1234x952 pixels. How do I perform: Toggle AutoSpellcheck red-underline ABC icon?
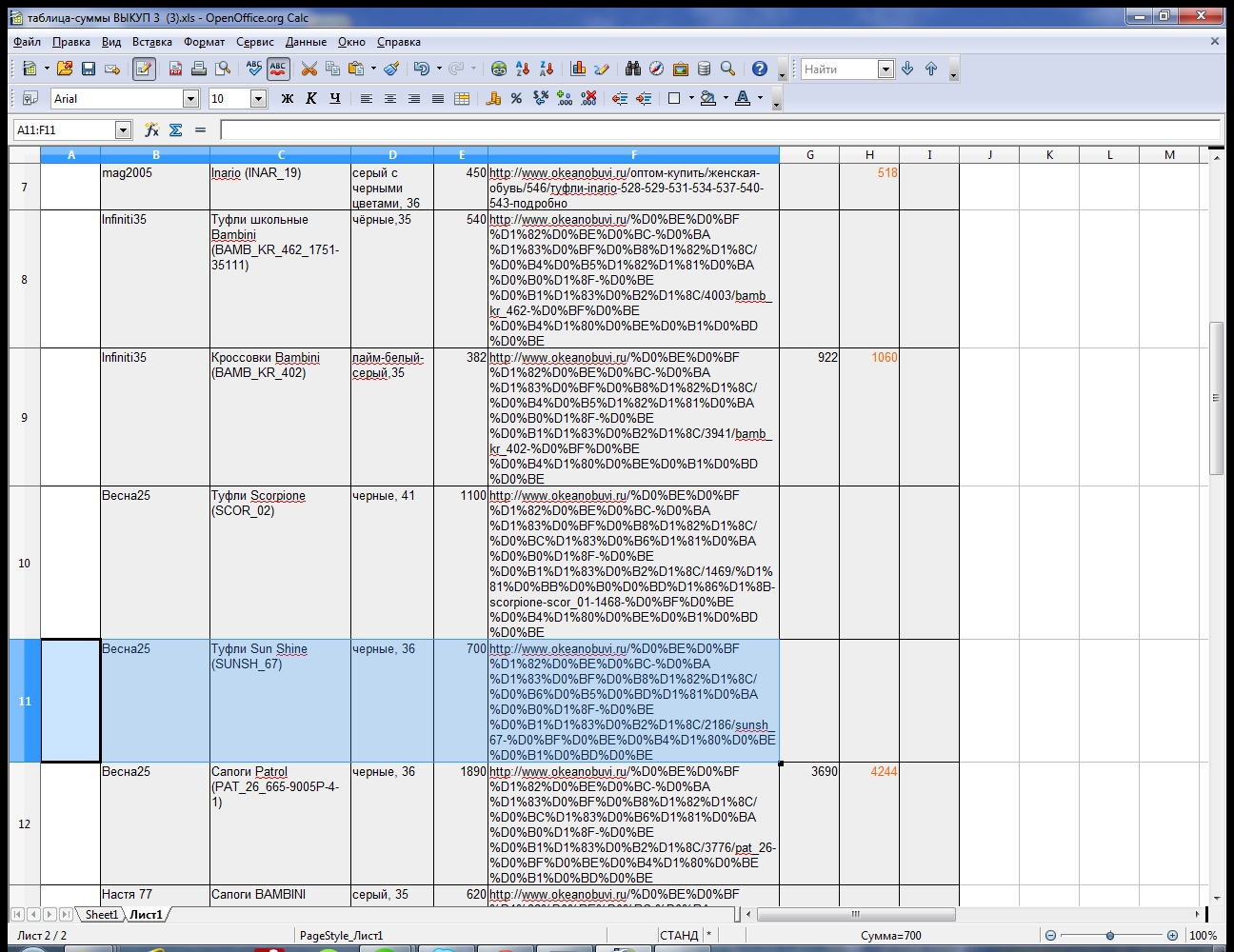point(278,69)
